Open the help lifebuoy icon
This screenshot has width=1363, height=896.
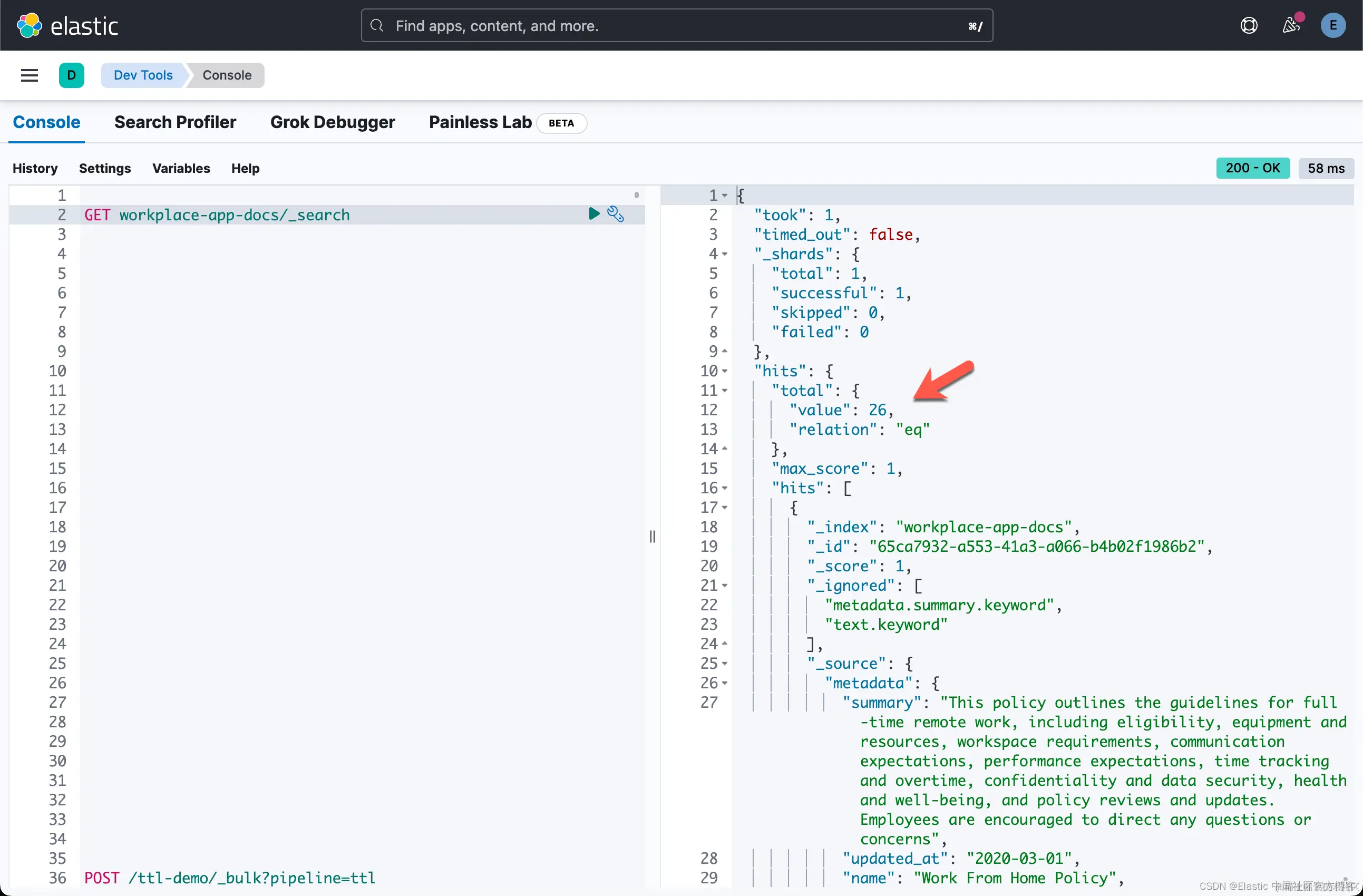click(1249, 26)
